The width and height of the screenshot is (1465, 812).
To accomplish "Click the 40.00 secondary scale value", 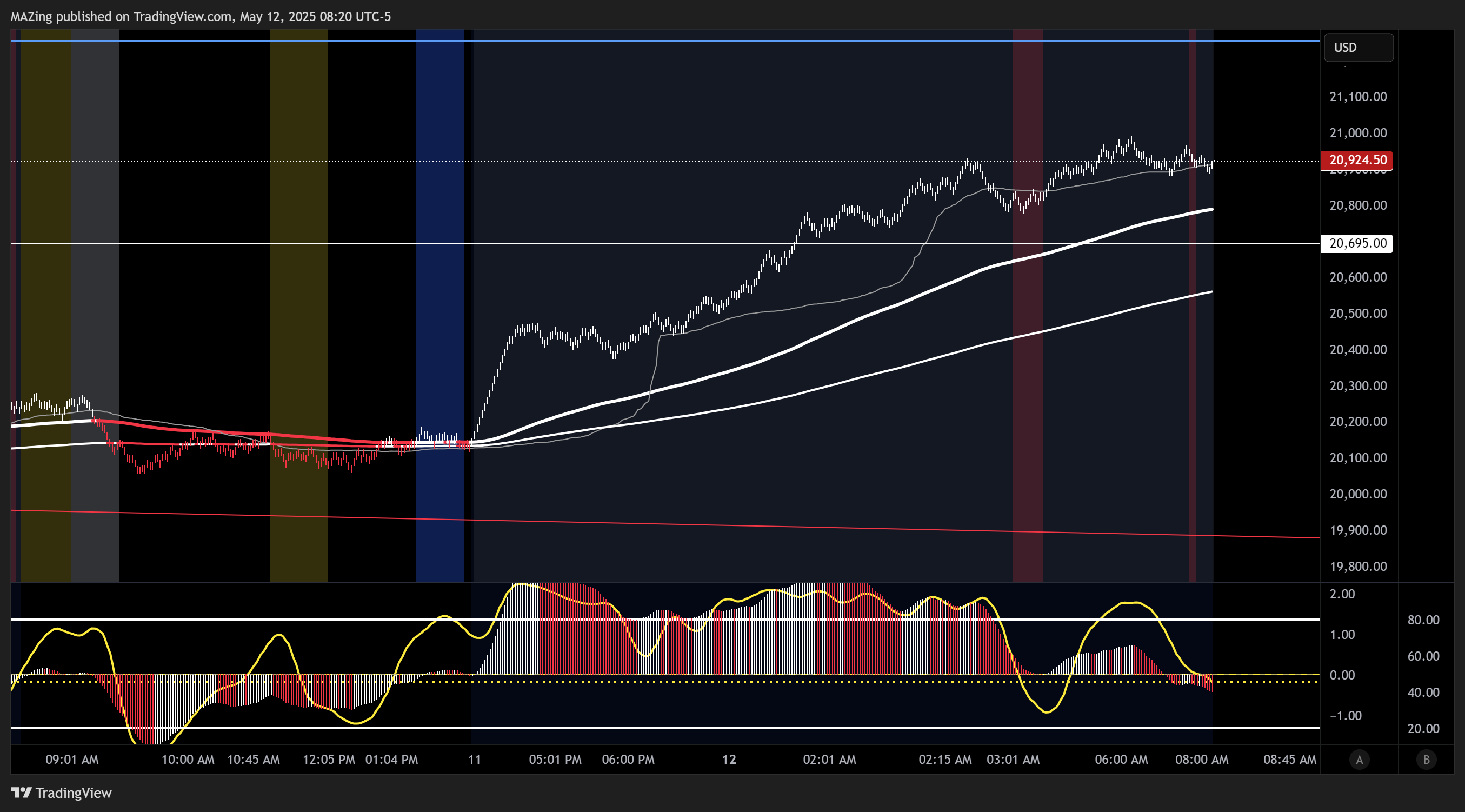I will [1423, 693].
